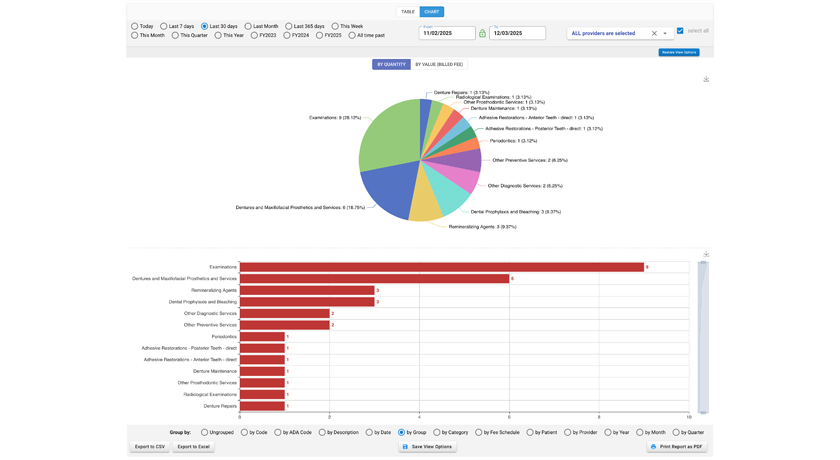The width and height of the screenshot is (840, 460).
Task: Group results by Fee Schedule
Action: point(478,432)
